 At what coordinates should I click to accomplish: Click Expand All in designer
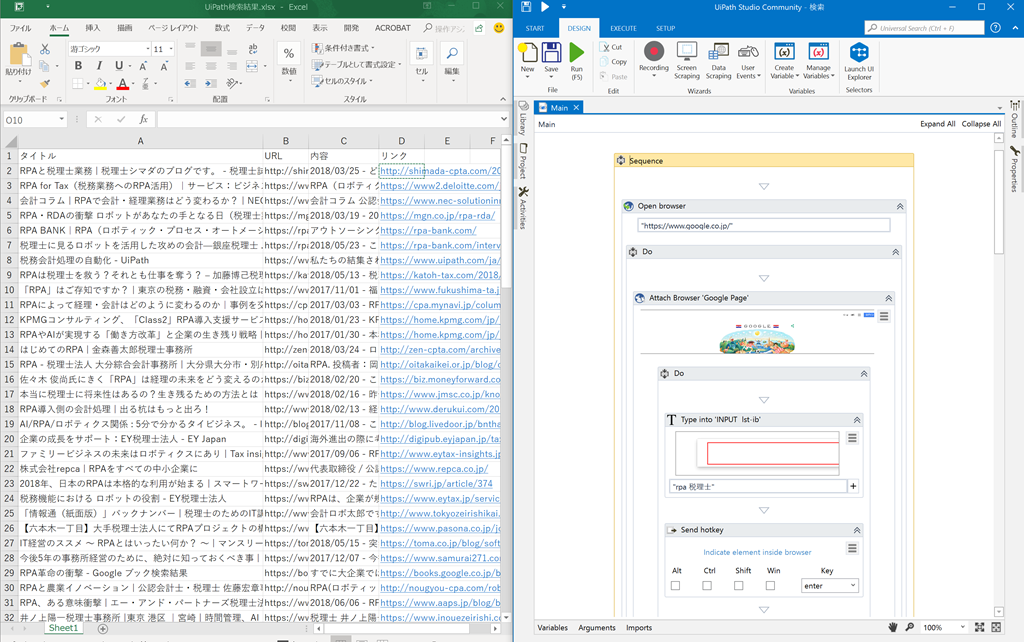coord(937,123)
